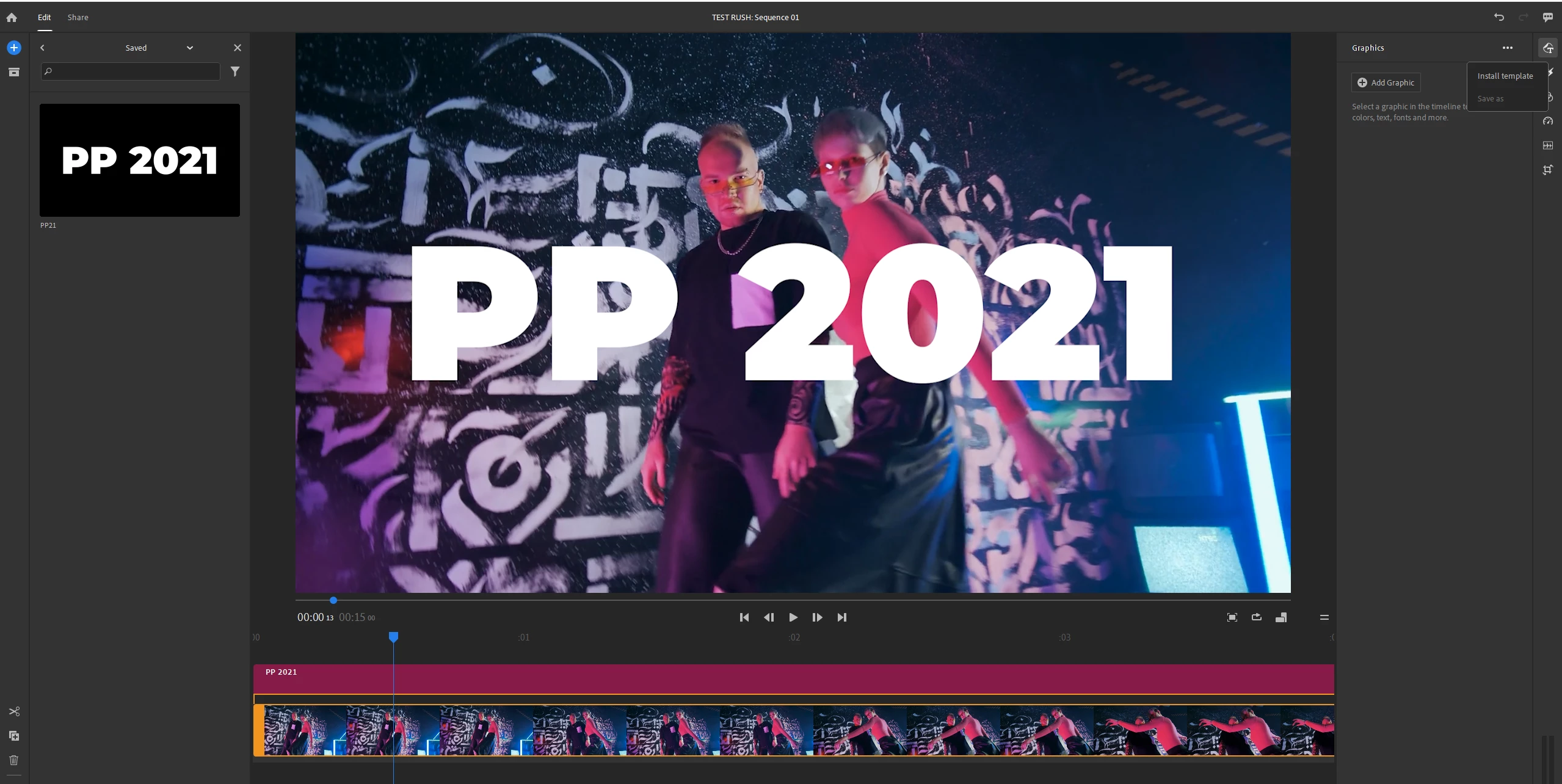The height and width of the screenshot is (784, 1562).
Task: Toggle full screen preview
Action: click(1232, 617)
